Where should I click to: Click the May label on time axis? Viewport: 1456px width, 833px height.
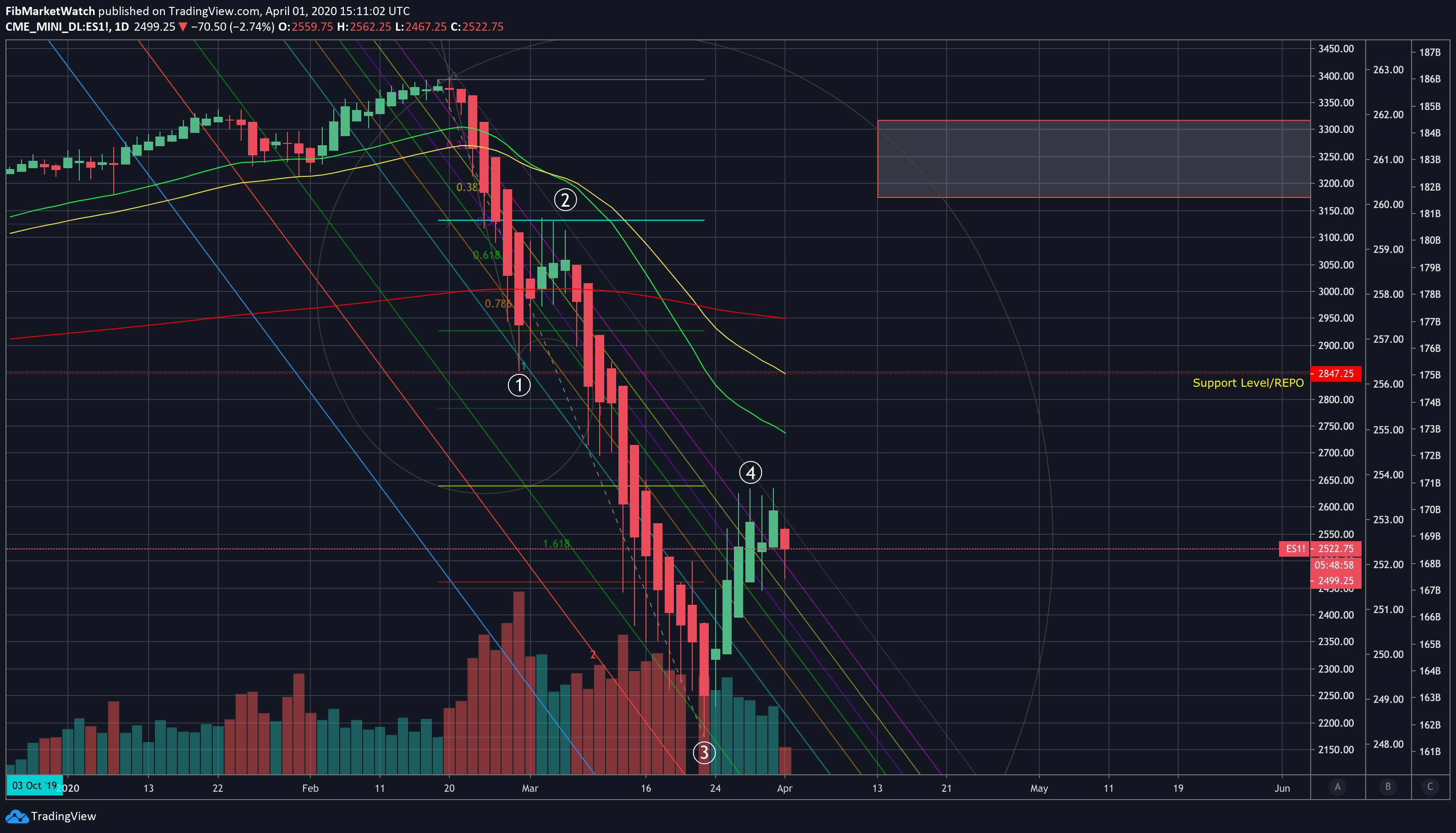click(1039, 789)
